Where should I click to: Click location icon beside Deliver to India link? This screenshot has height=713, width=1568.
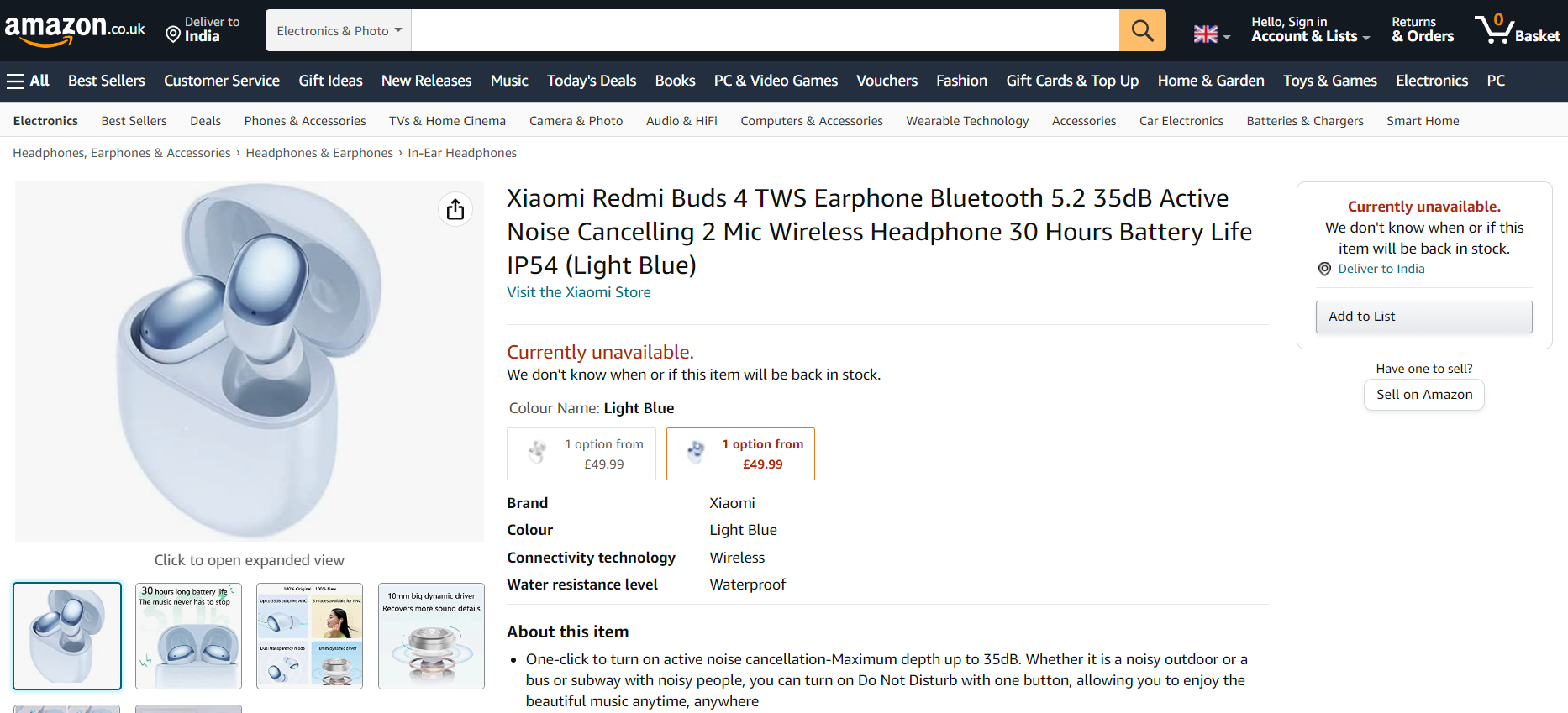coord(1324,269)
